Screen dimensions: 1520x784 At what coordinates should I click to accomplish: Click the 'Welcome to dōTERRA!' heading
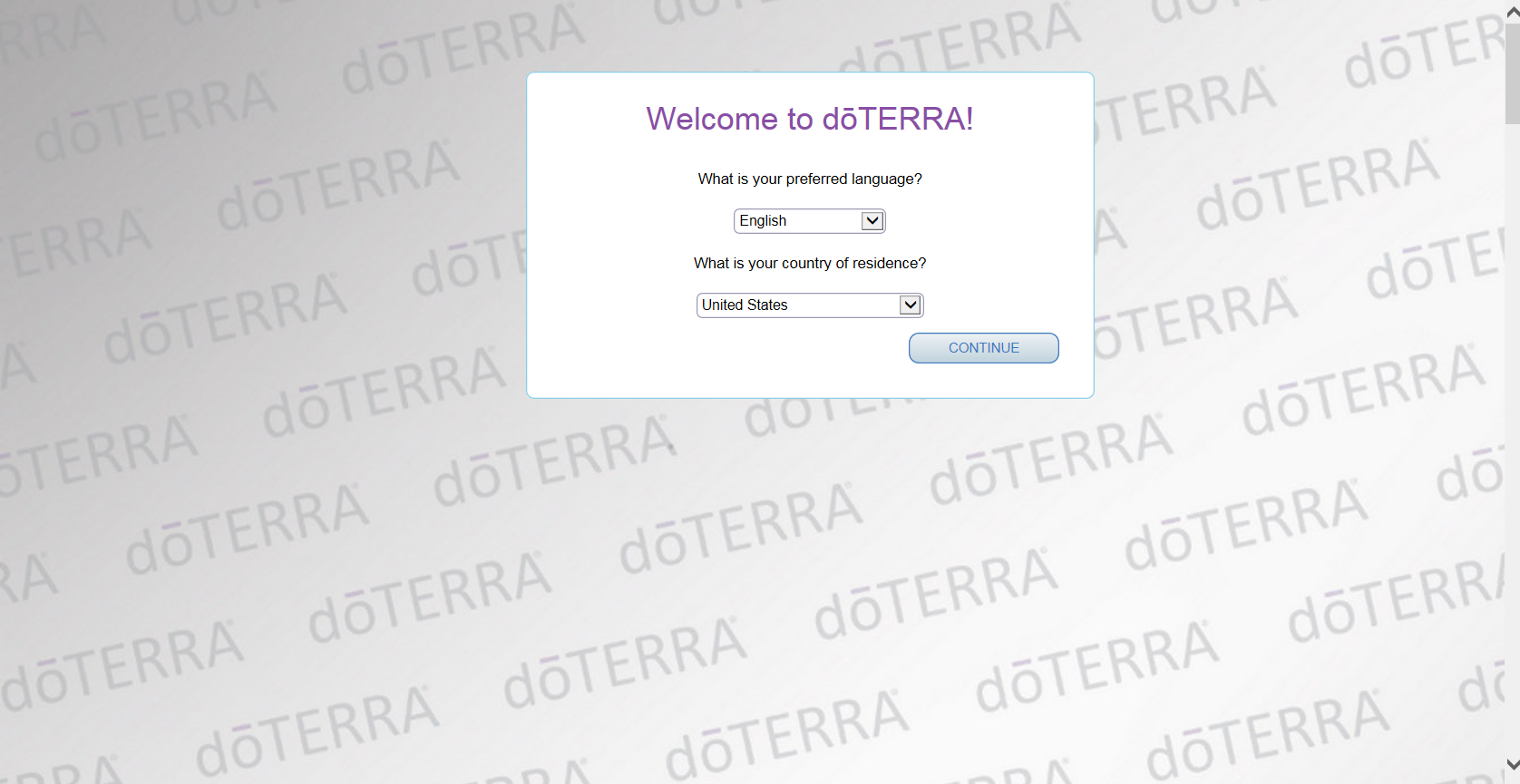point(809,119)
